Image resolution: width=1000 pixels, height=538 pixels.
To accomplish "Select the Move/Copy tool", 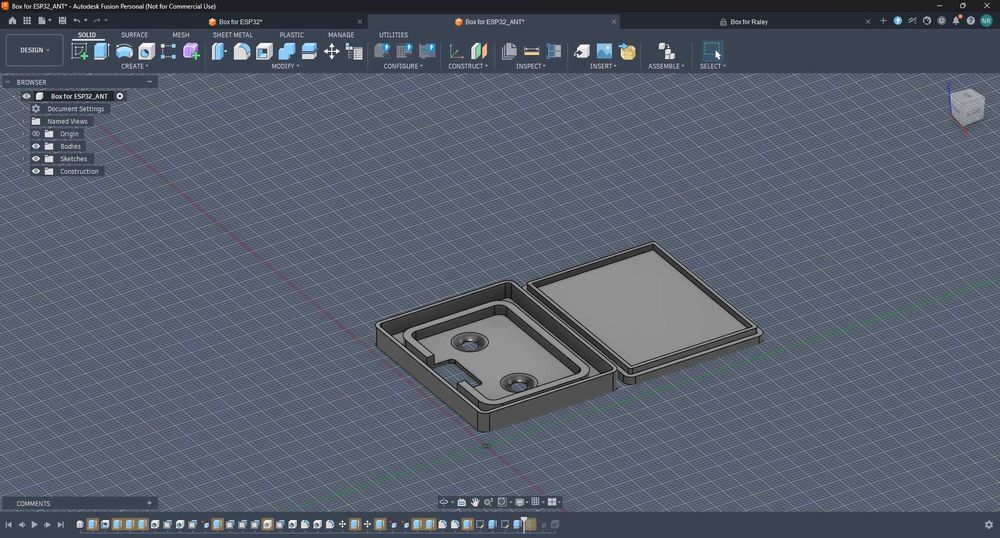I will coord(332,52).
